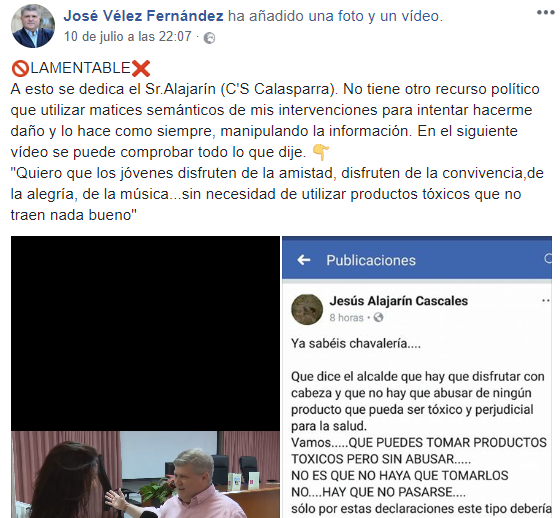
Task: Click the Jesús Alajarín Cascales name
Action: 399,301
